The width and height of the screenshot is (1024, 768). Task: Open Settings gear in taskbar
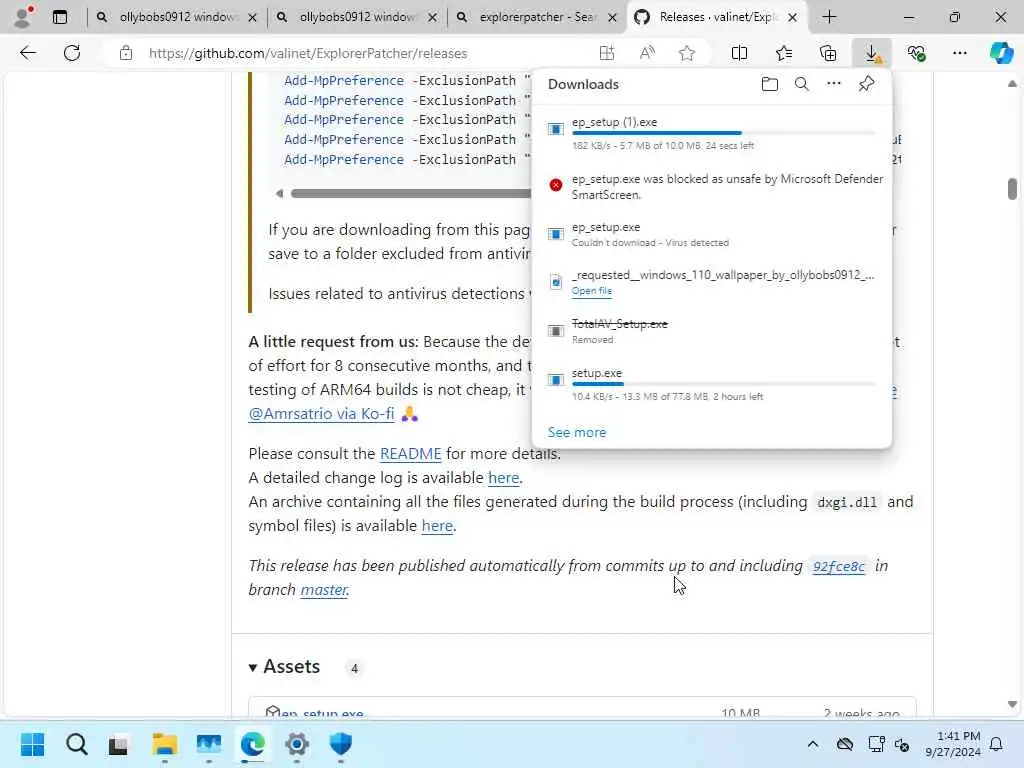tap(296, 744)
